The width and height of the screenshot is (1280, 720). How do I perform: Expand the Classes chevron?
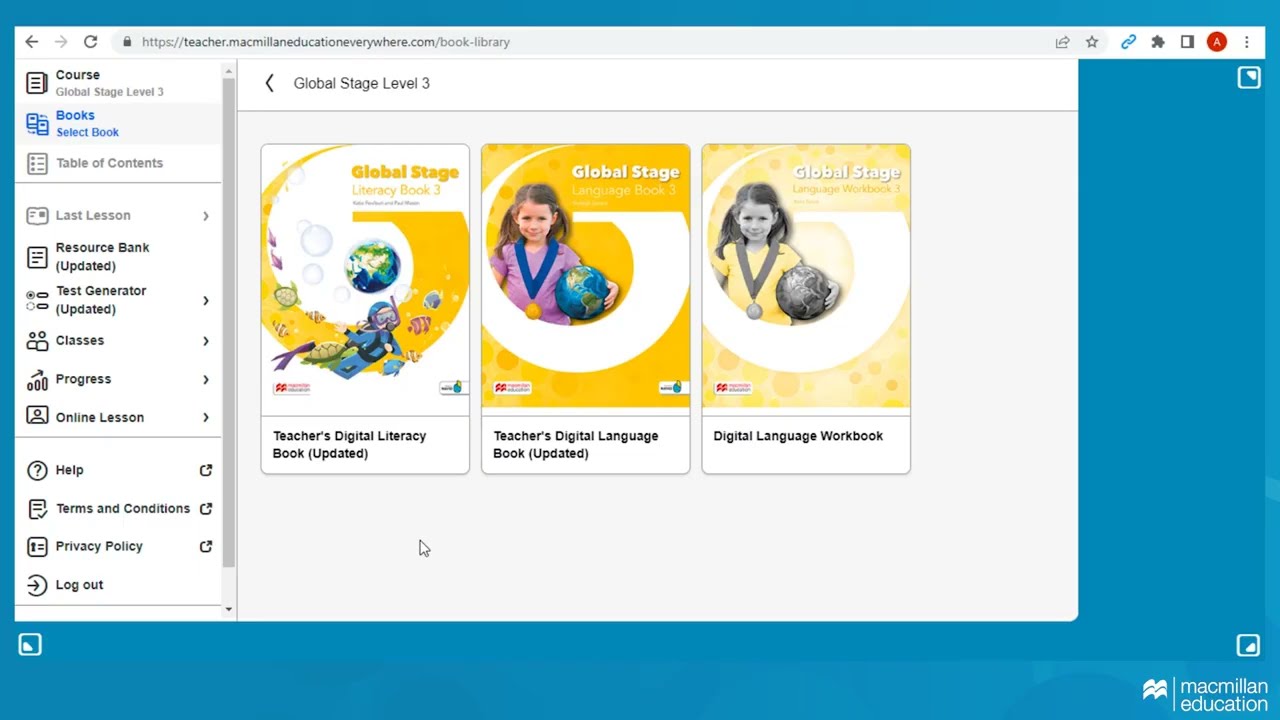coord(206,341)
